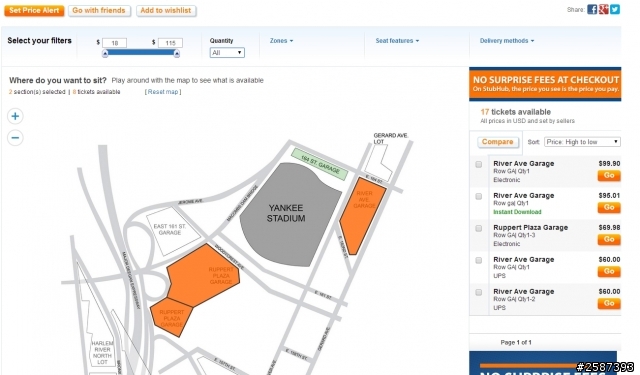Viewport: 640px width, 375px height.
Task: Click Go with friends button
Action: (x=99, y=11)
